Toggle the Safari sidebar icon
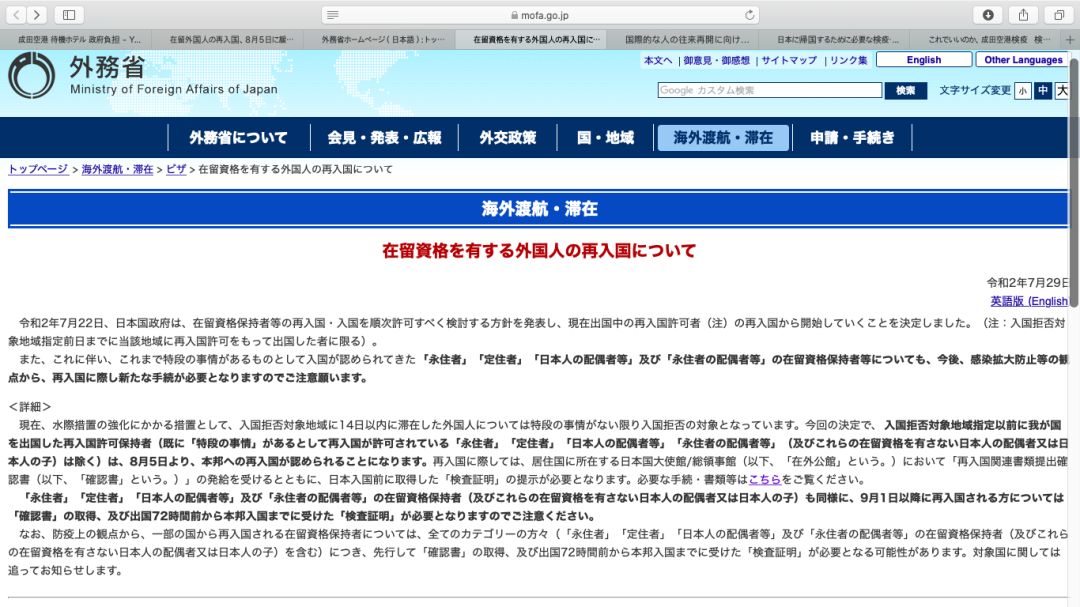The image size is (1080, 607). 69,15
